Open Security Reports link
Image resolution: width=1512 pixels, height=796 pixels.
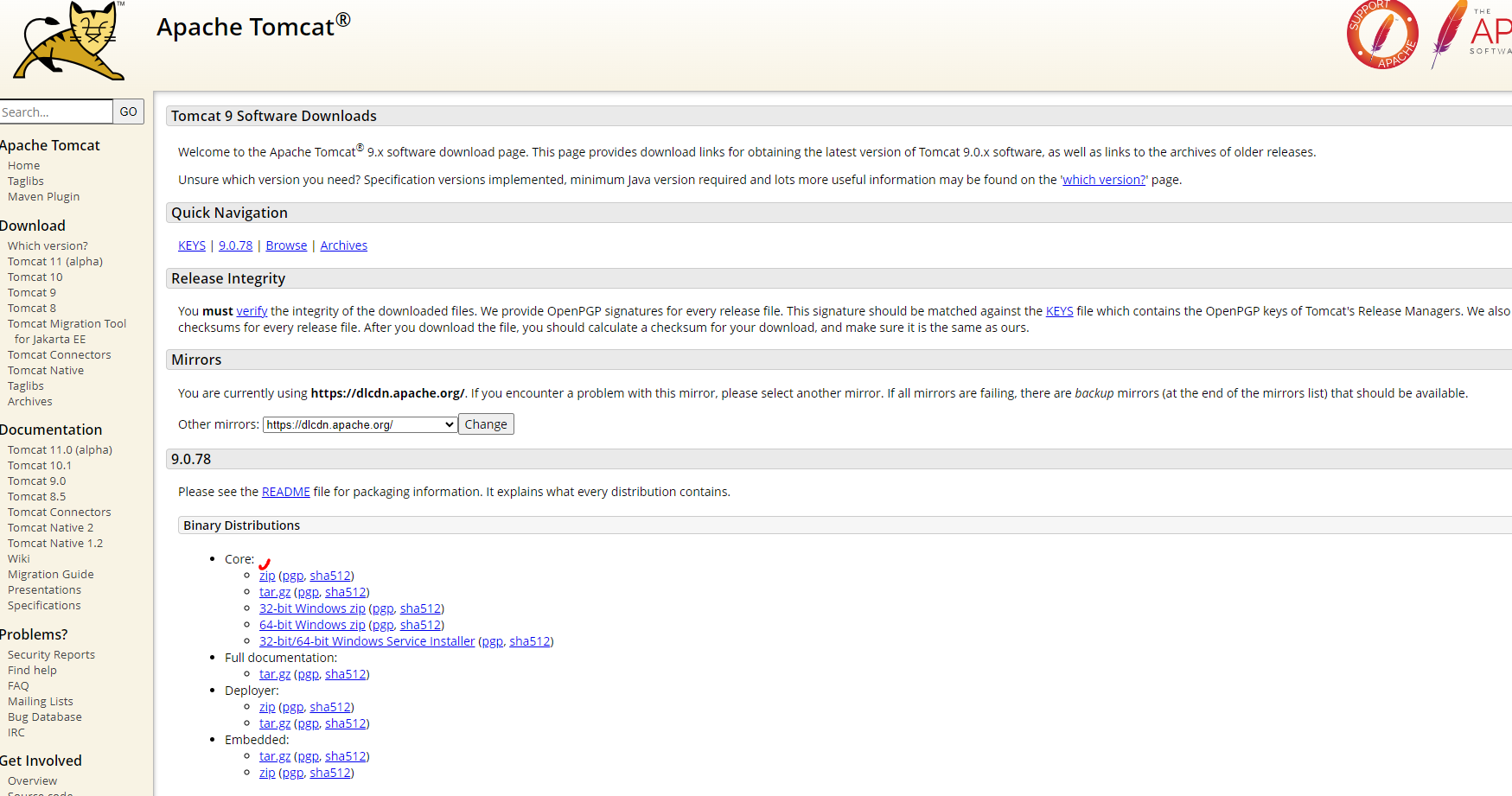(52, 655)
